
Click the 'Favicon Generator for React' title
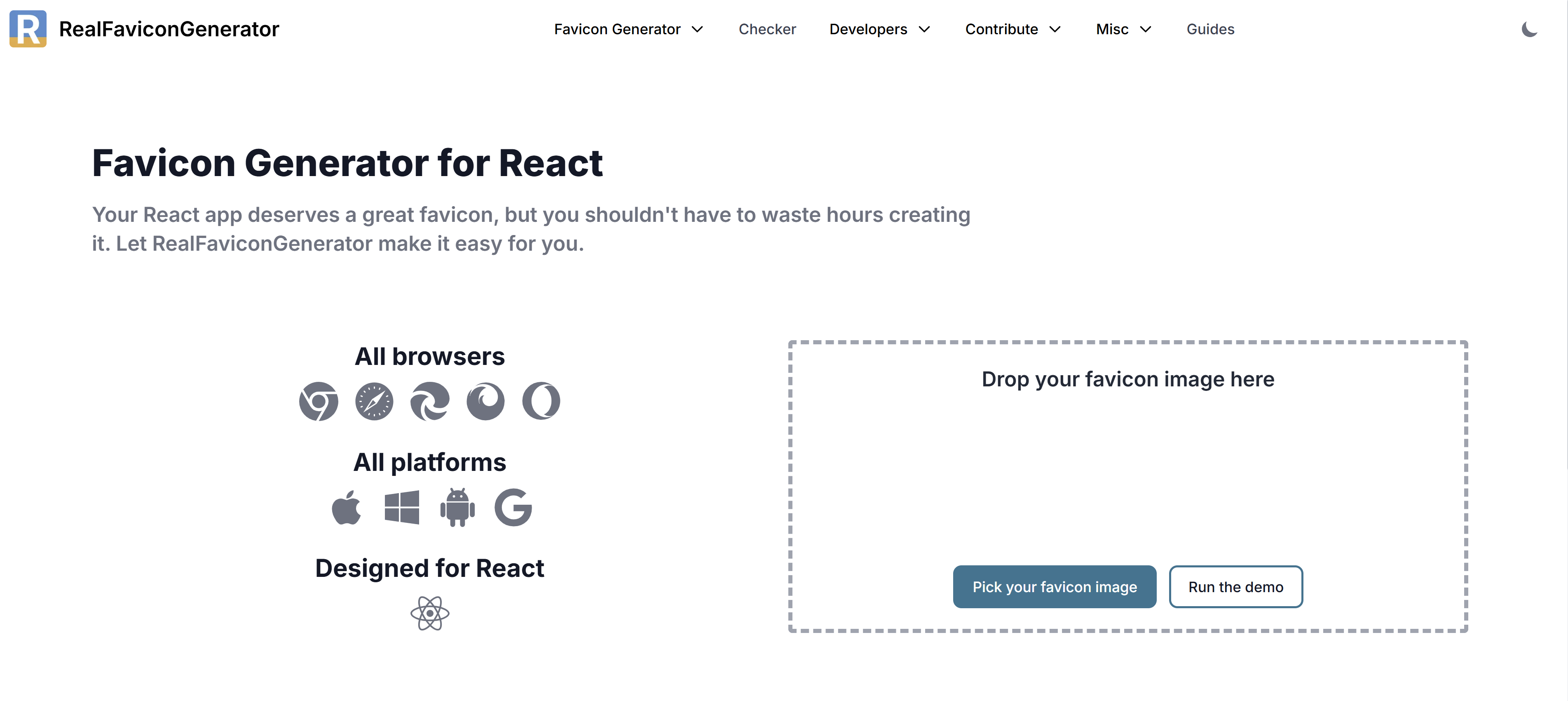(x=347, y=163)
